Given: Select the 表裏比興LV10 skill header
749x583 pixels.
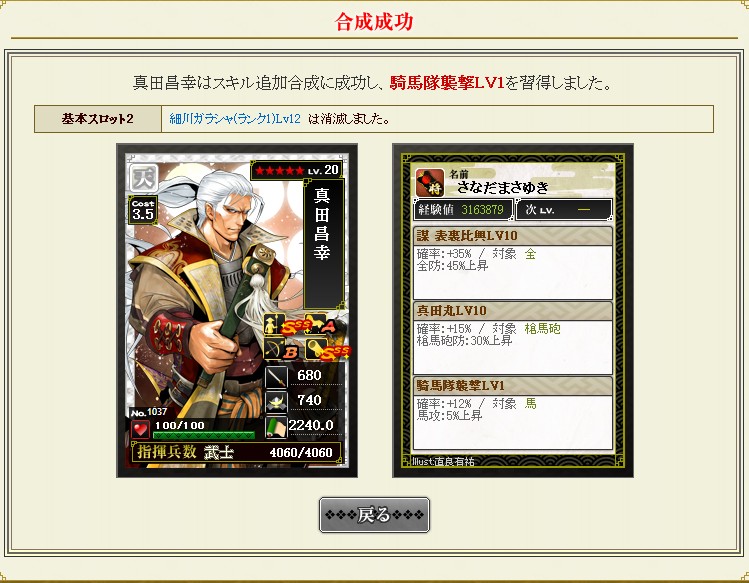Looking at the screenshot, I should (x=513, y=236).
